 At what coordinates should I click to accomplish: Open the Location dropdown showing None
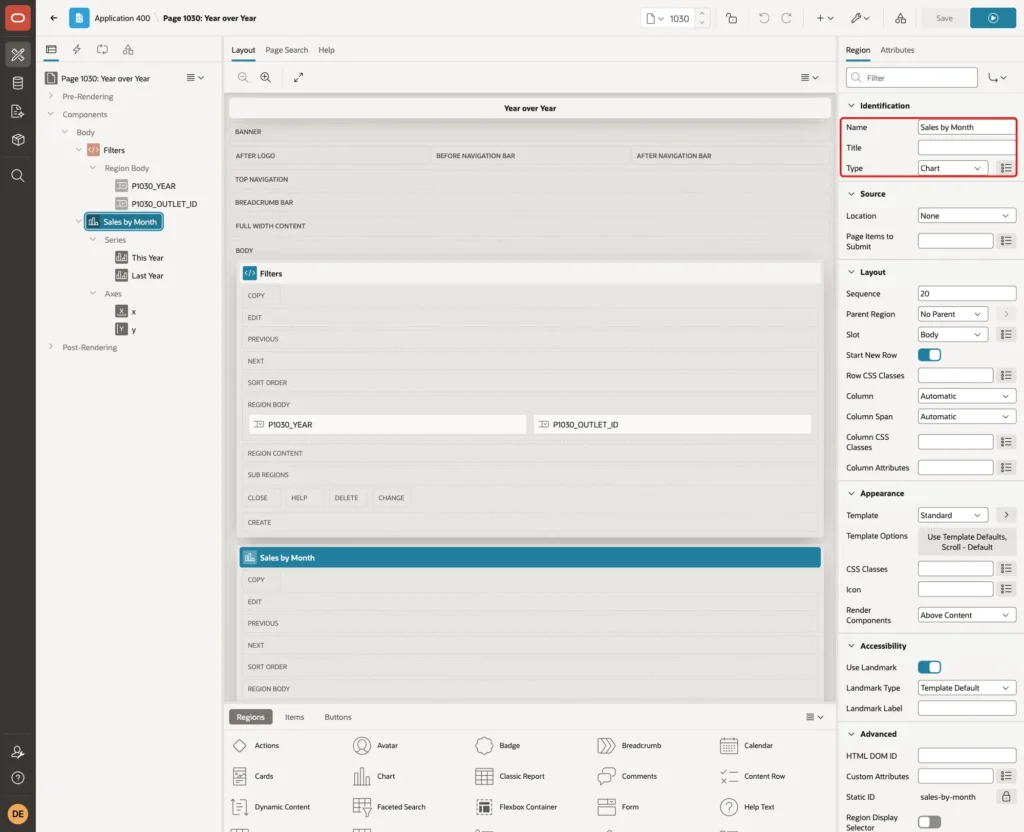point(967,216)
